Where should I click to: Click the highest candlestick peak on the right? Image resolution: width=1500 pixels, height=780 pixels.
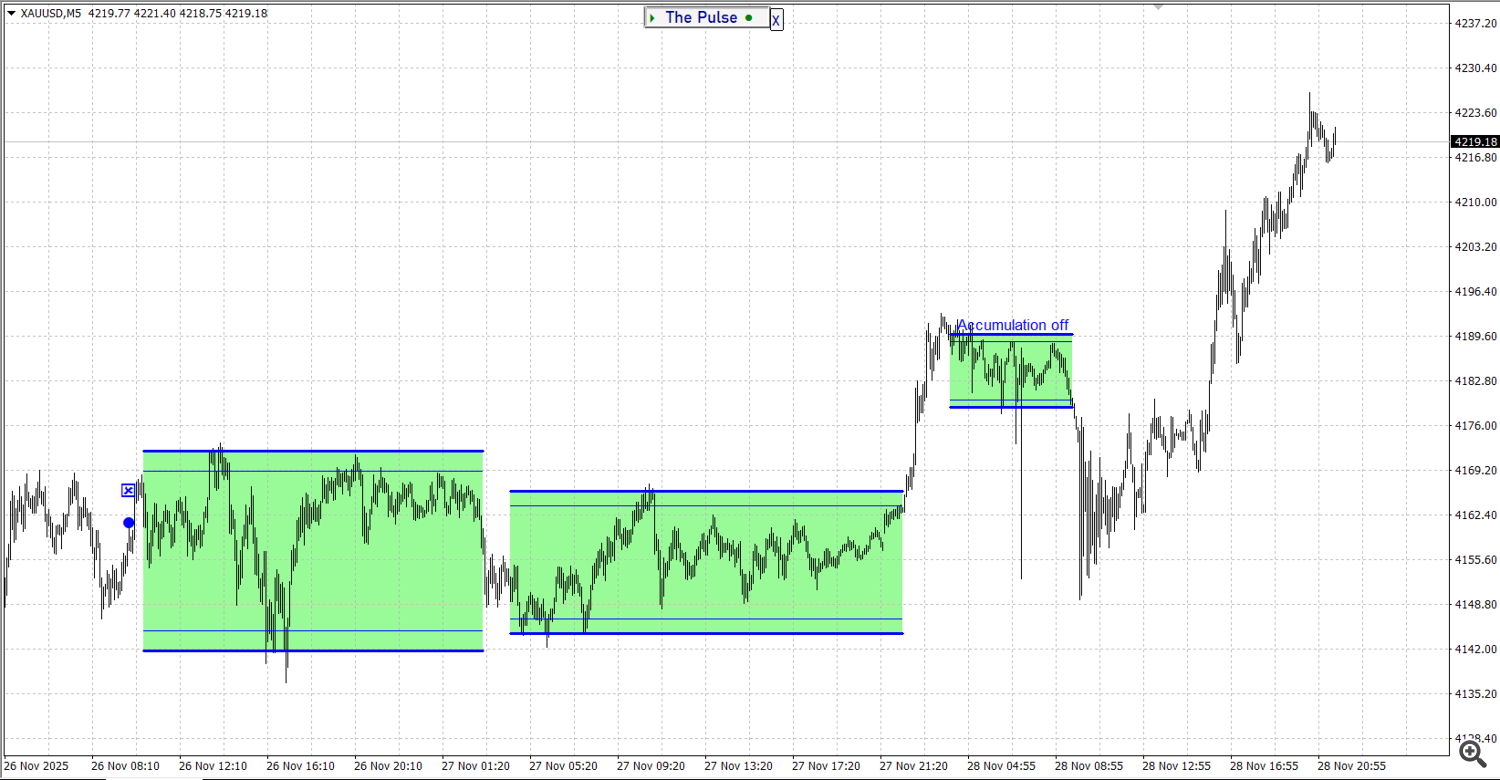pyautogui.click(x=1311, y=92)
